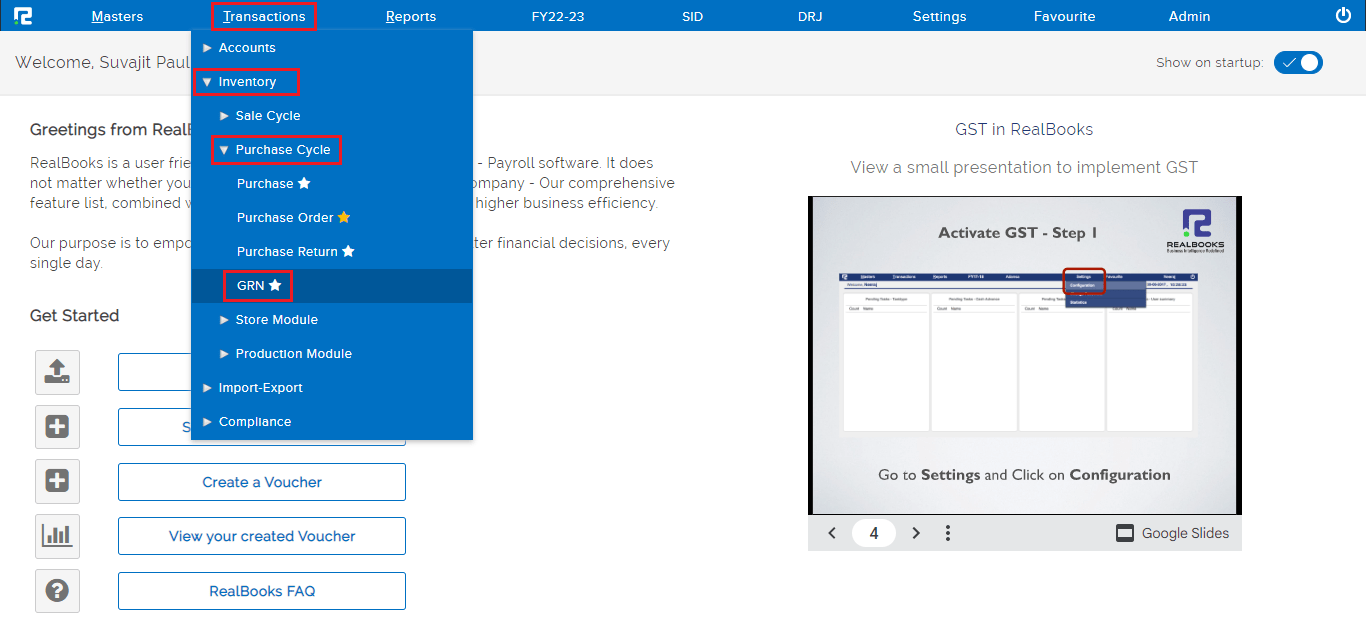
Task: Collapse the Inventory menu section
Action: click(x=246, y=82)
